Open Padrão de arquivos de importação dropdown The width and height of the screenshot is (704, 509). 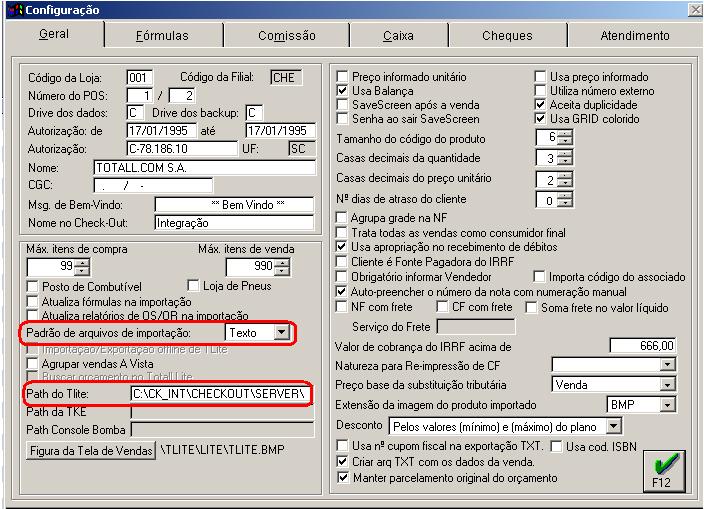tap(282, 333)
